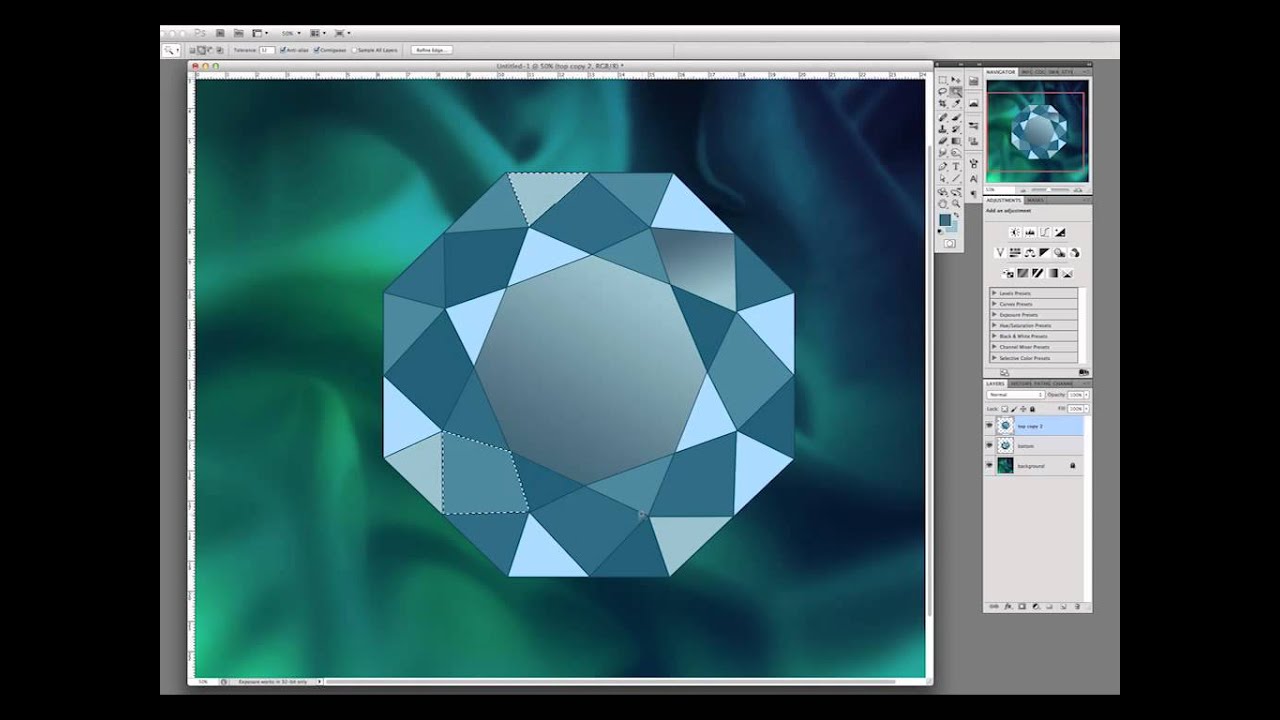1280x720 pixels.
Task: Click the Refine Edge button
Action: pos(432,49)
